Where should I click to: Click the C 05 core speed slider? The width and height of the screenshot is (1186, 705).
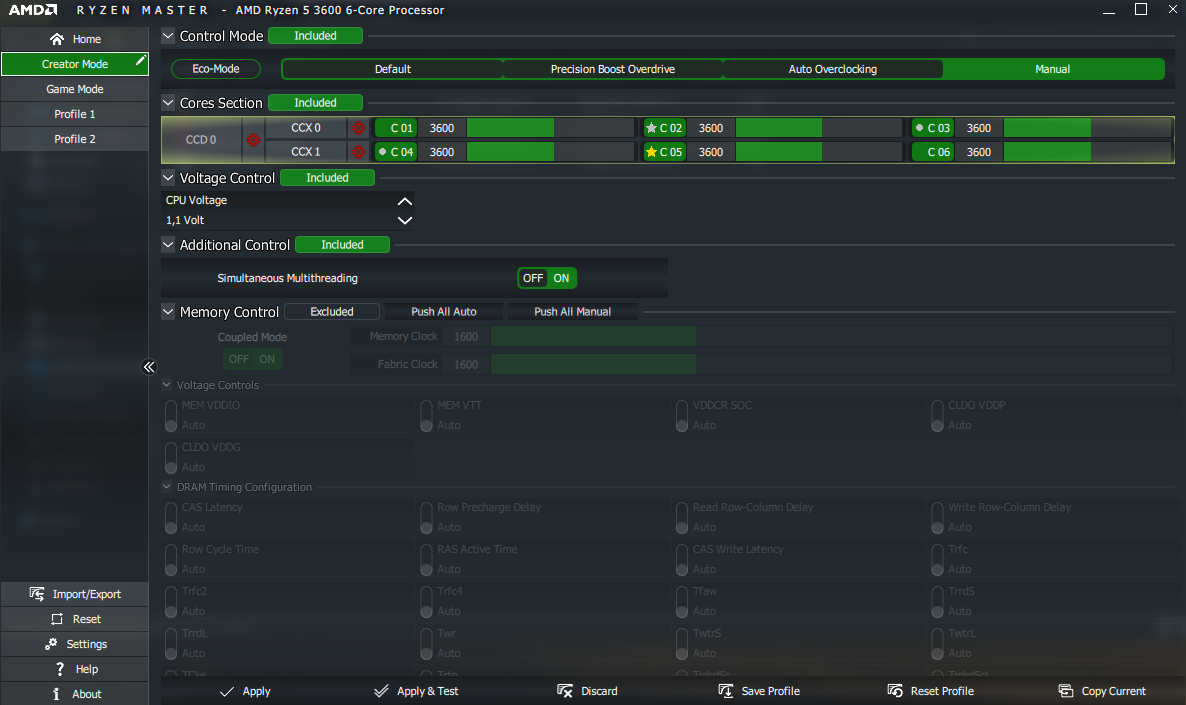click(x=819, y=152)
